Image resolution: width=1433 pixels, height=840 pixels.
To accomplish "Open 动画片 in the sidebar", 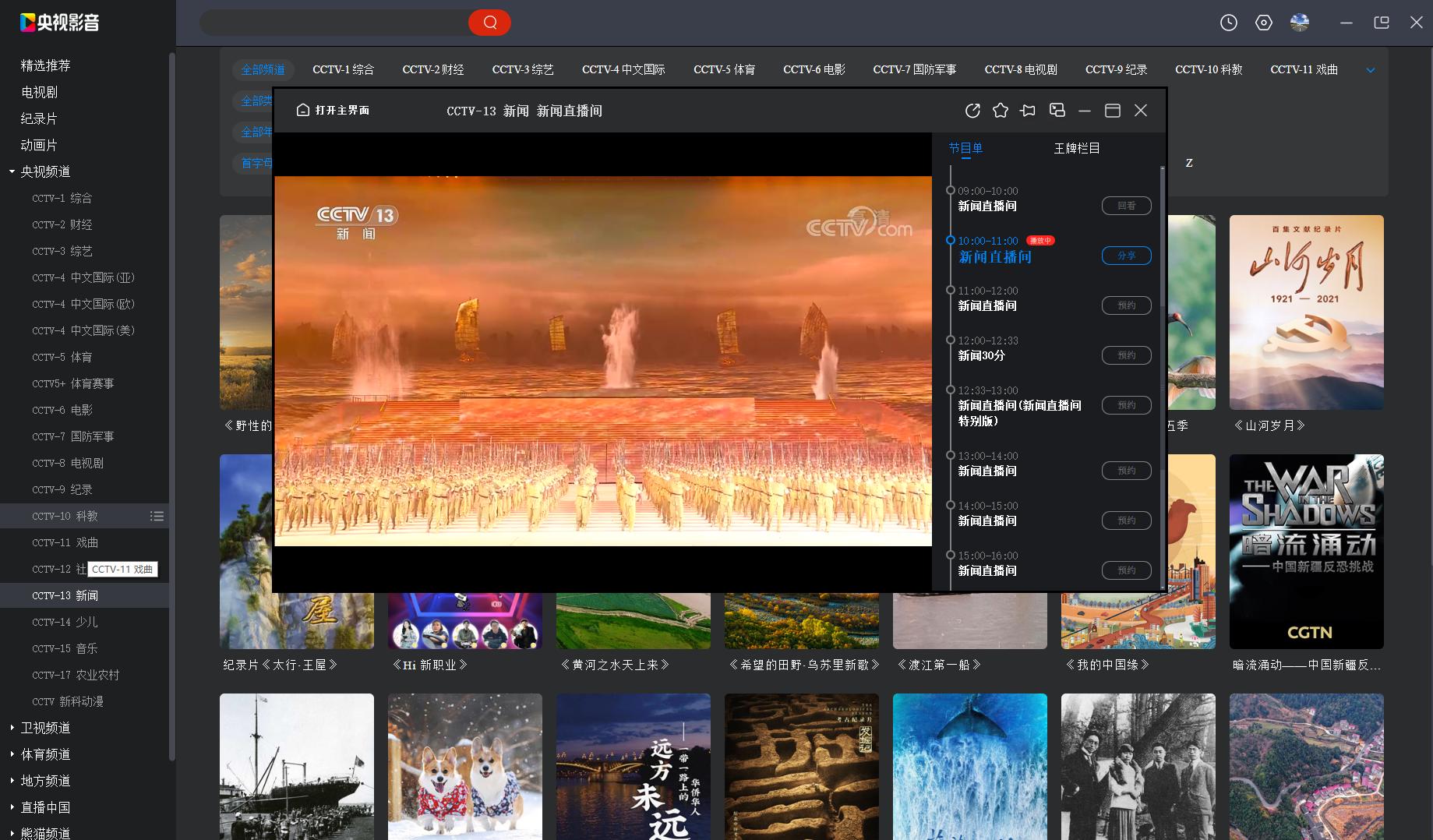I will coord(39,145).
